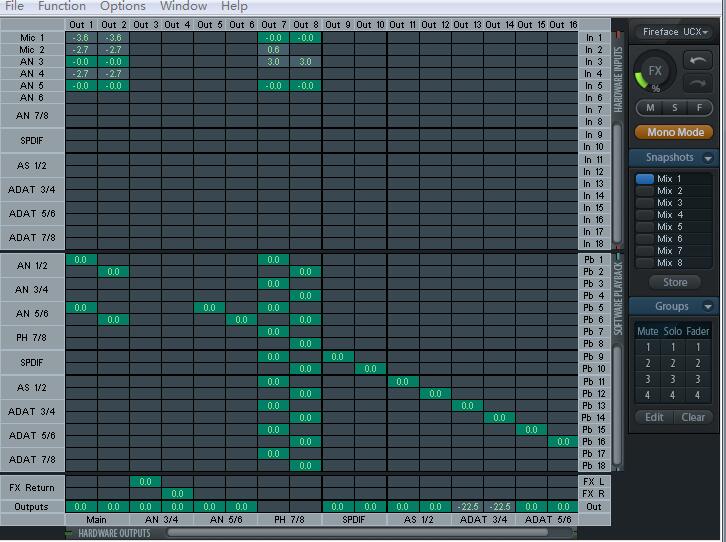The height and width of the screenshot is (542, 726).
Task: Open the FX percentage knob
Action: (x=655, y=71)
